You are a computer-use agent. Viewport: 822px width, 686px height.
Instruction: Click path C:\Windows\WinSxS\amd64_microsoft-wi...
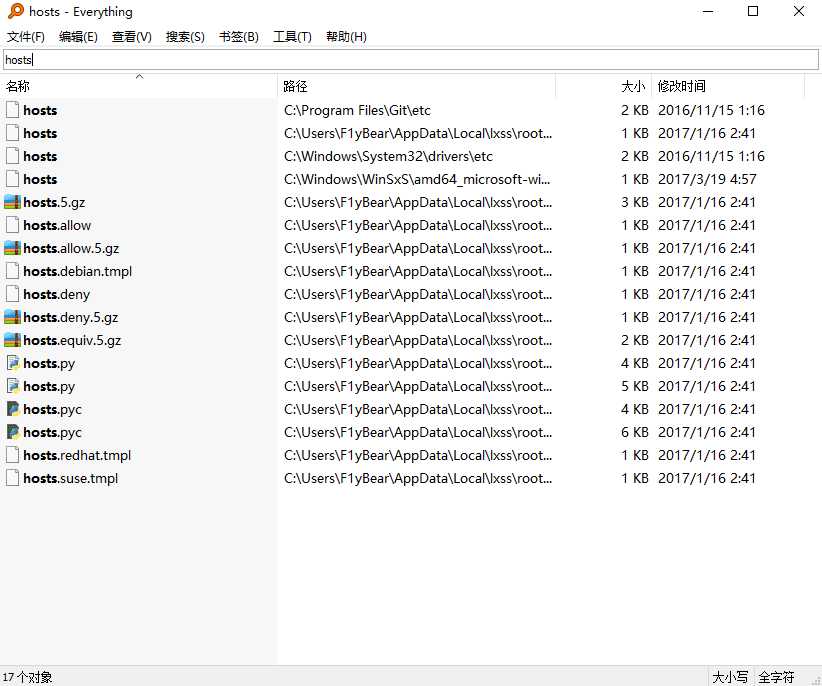[417, 179]
